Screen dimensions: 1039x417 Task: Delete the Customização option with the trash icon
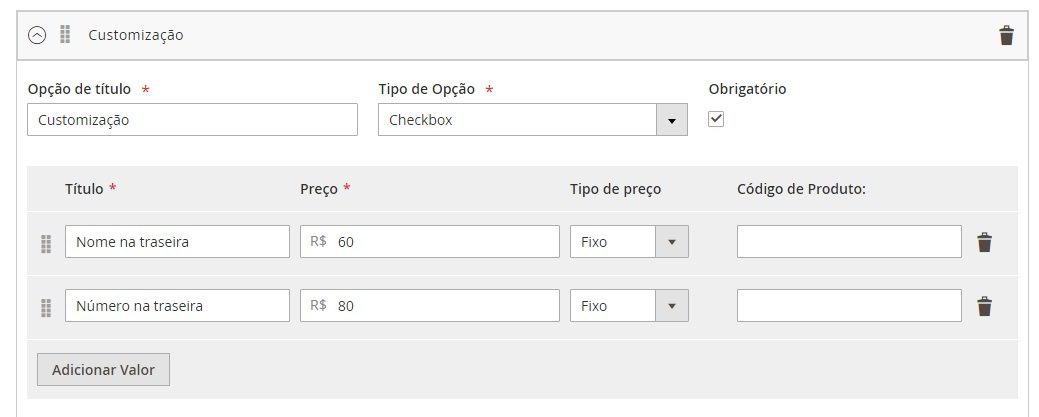[1006, 35]
